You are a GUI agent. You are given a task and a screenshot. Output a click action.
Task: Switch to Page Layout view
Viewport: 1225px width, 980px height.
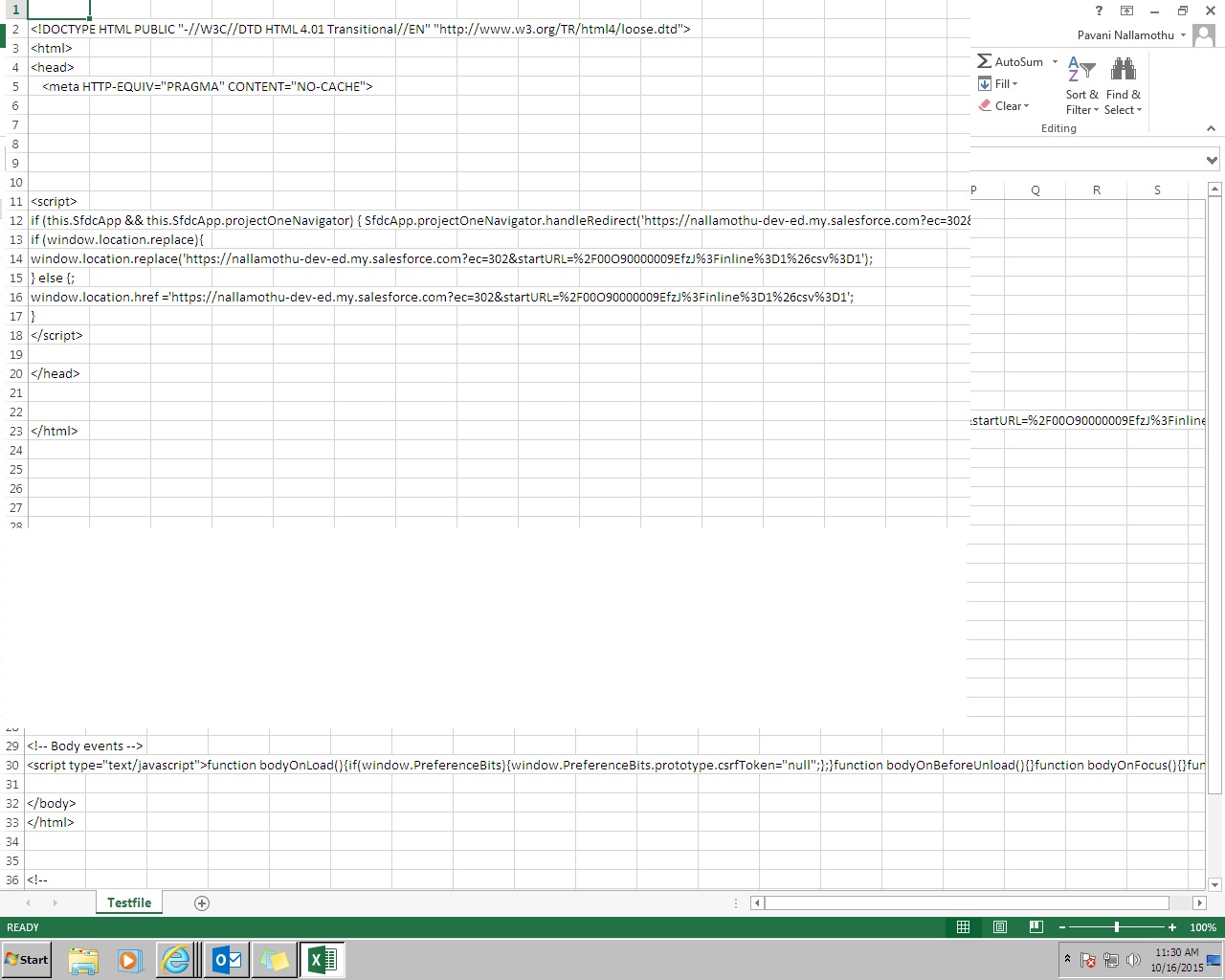pos(1000,927)
